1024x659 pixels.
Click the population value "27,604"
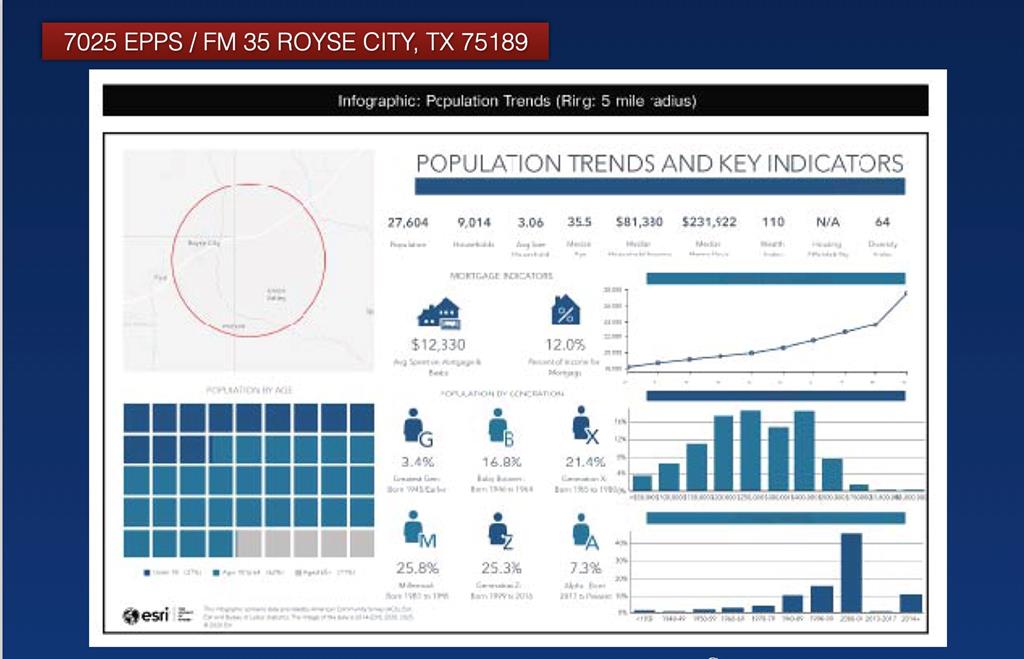coord(408,223)
